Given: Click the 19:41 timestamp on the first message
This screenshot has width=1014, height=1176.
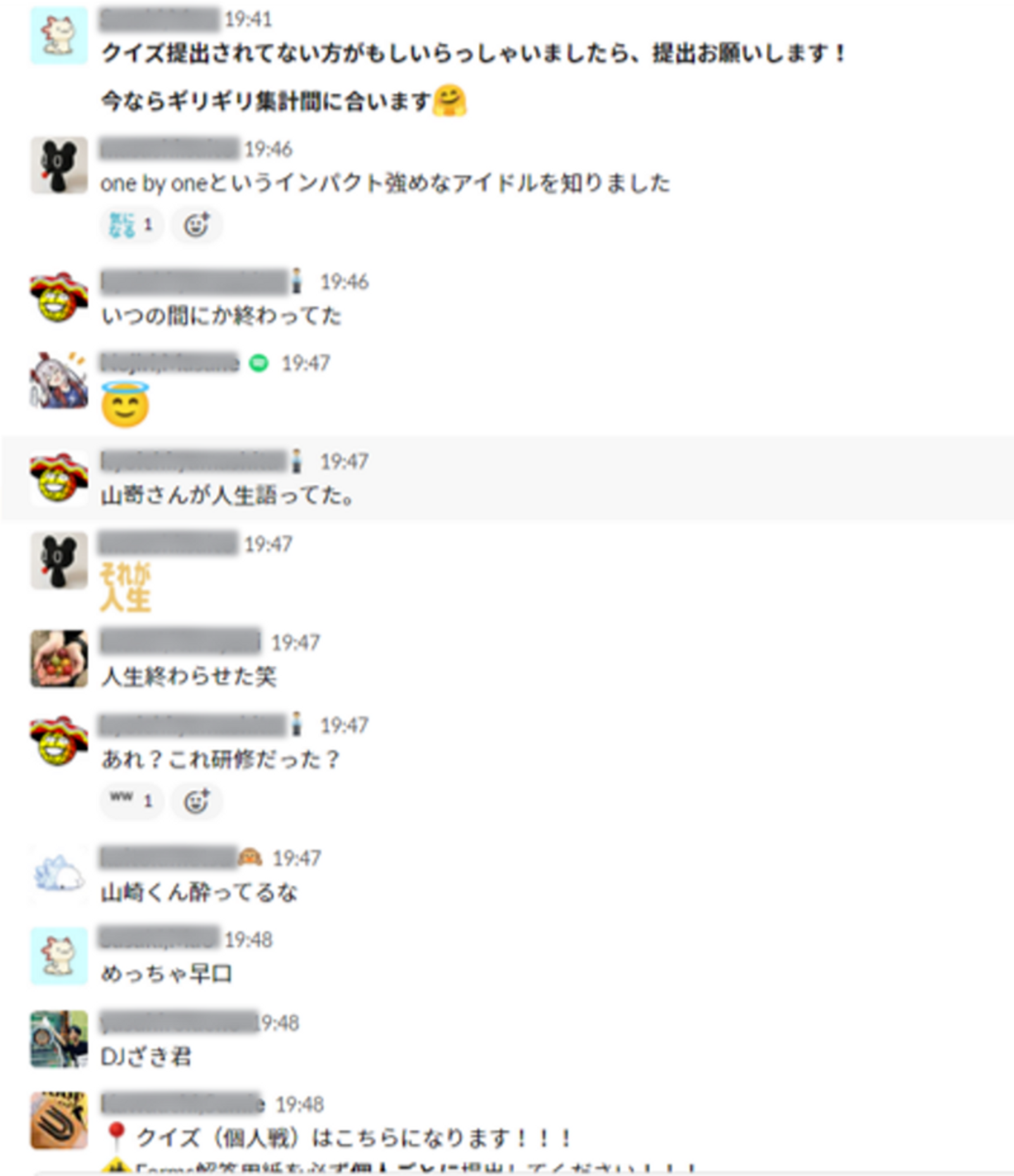Looking at the screenshot, I should [x=248, y=20].
